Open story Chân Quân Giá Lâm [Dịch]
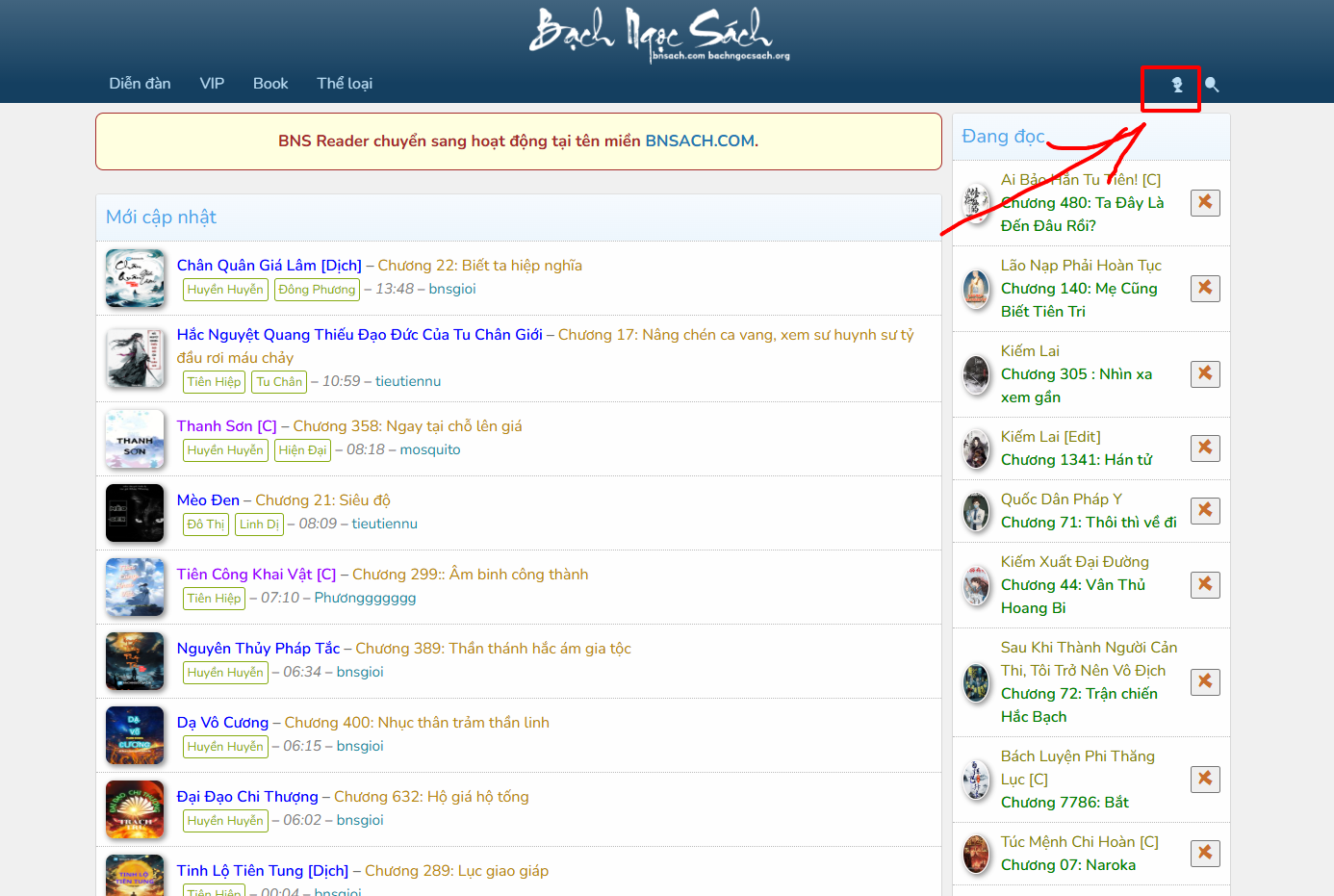 pos(269,266)
